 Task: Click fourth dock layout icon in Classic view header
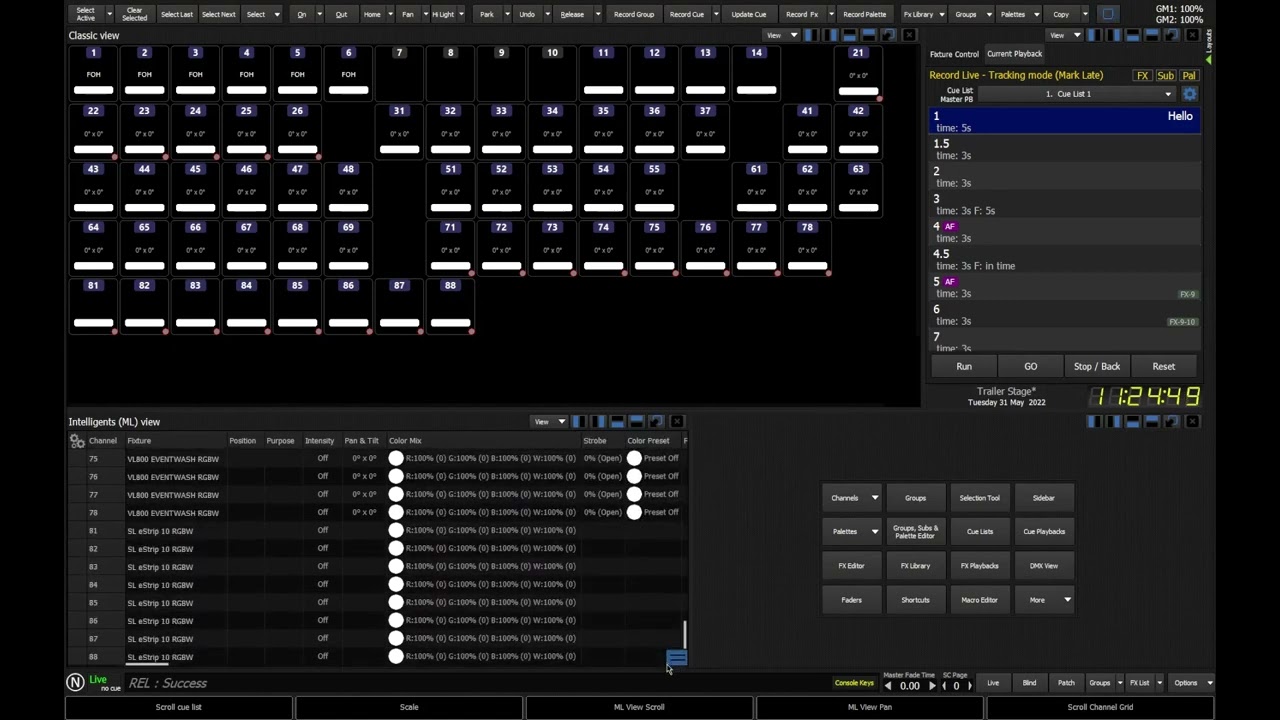[x=868, y=35]
